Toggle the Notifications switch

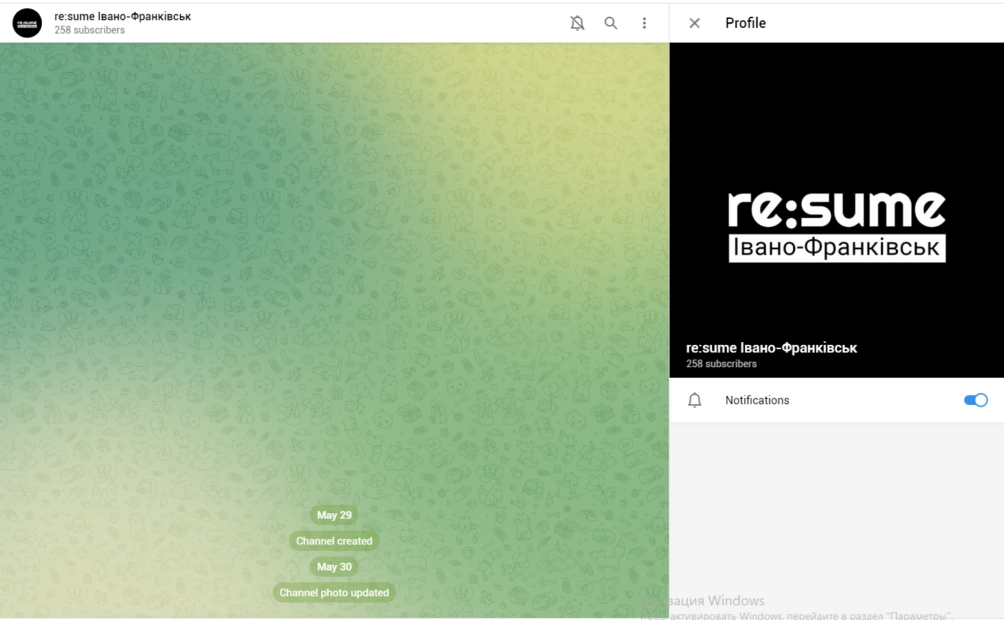click(x=975, y=400)
